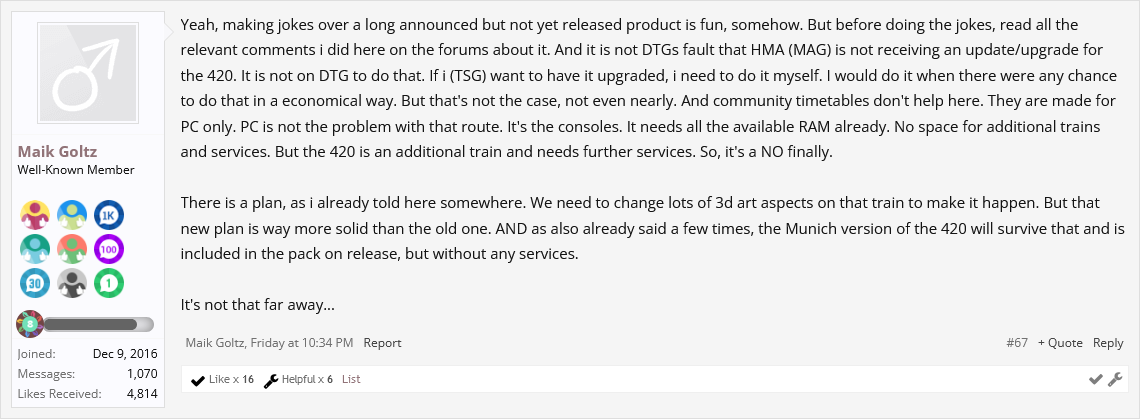Click the user level progress bar
This screenshot has height=419, width=1140.
click(98, 324)
